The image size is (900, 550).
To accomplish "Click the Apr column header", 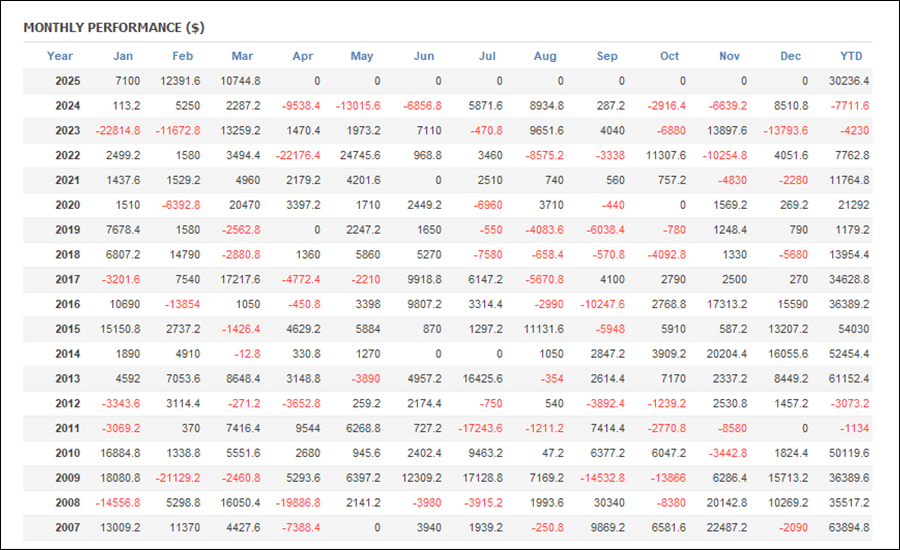I will (x=302, y=56).
